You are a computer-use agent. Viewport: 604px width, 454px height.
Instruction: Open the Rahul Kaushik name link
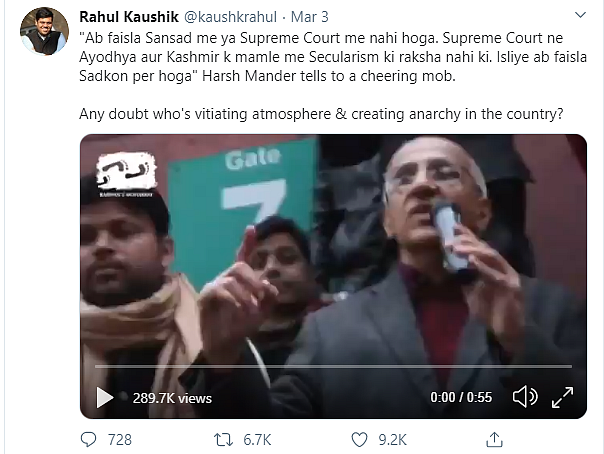(x=129, y=17)
